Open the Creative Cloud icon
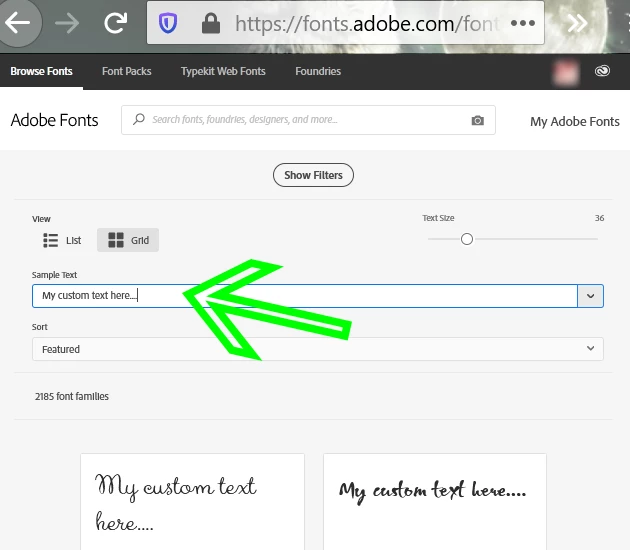The width and height of the screenshot is (630, 550). pyautogui.click(x=602, y=71)
